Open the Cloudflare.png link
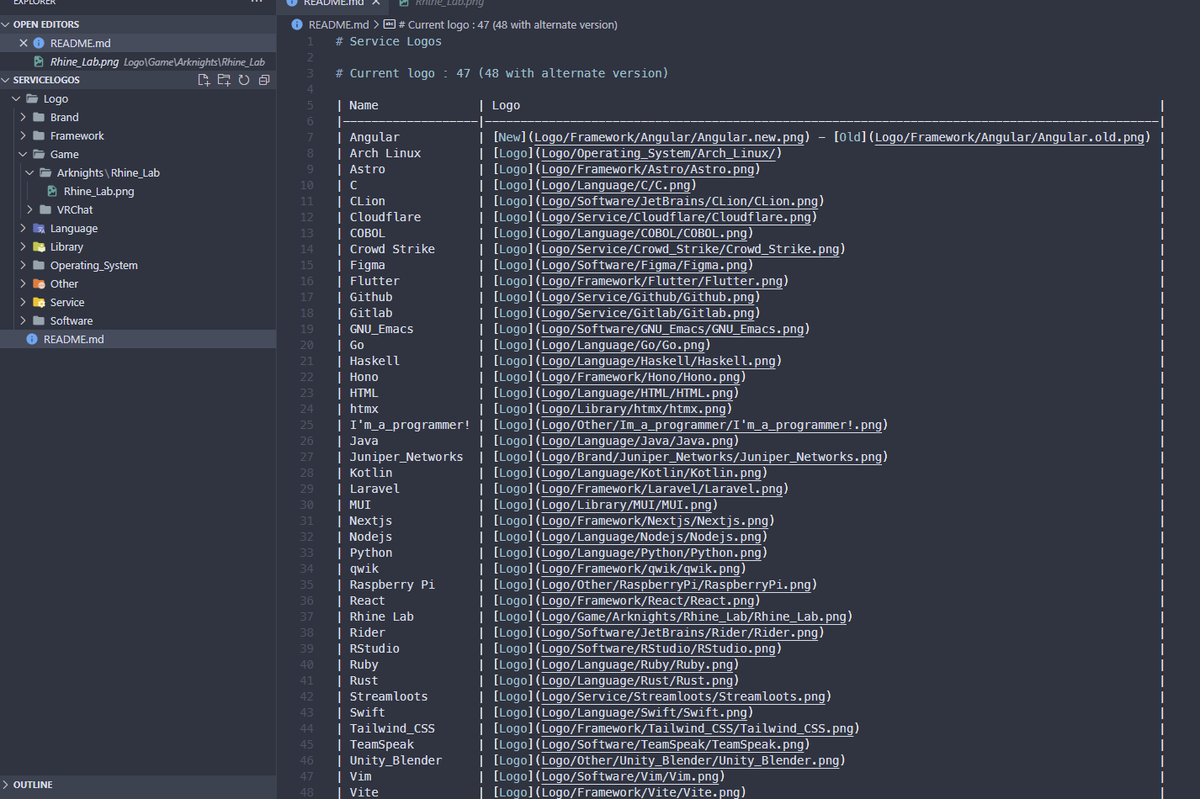1200x799 pixels. pos(676,217)
